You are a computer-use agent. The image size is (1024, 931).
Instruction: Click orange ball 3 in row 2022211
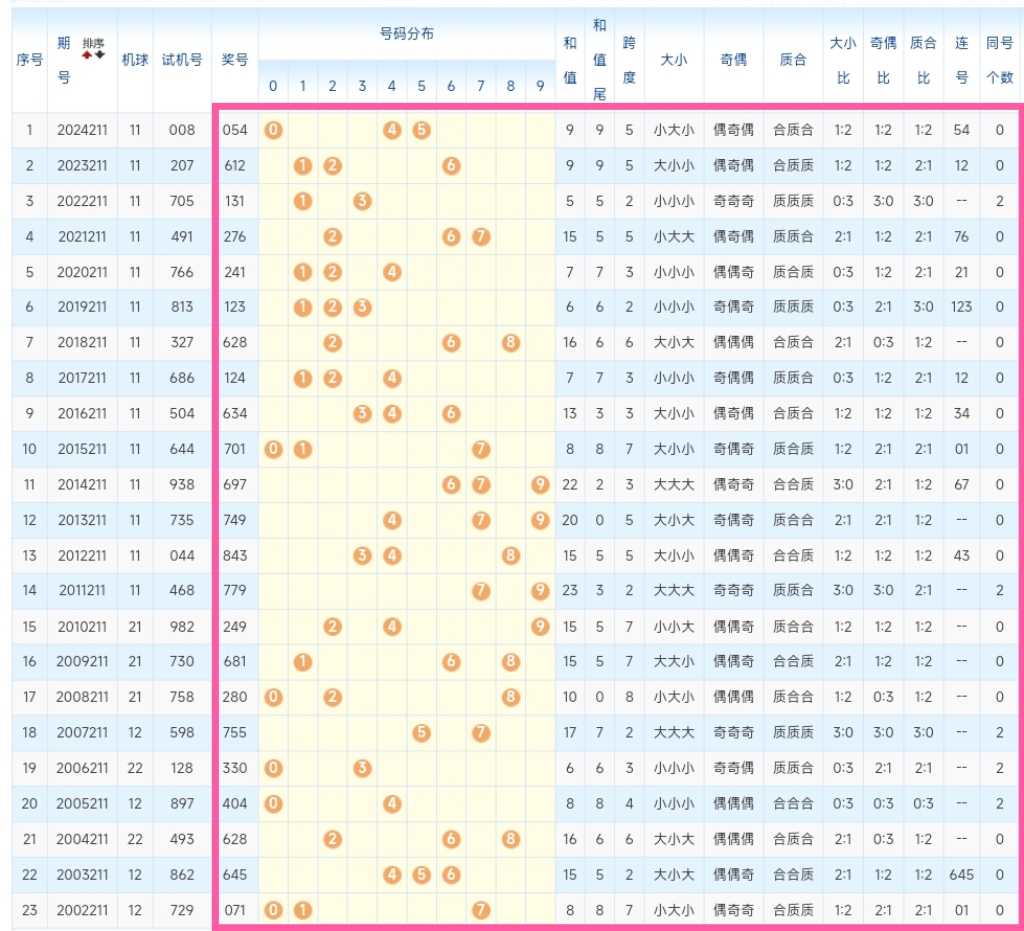[362, 201]
